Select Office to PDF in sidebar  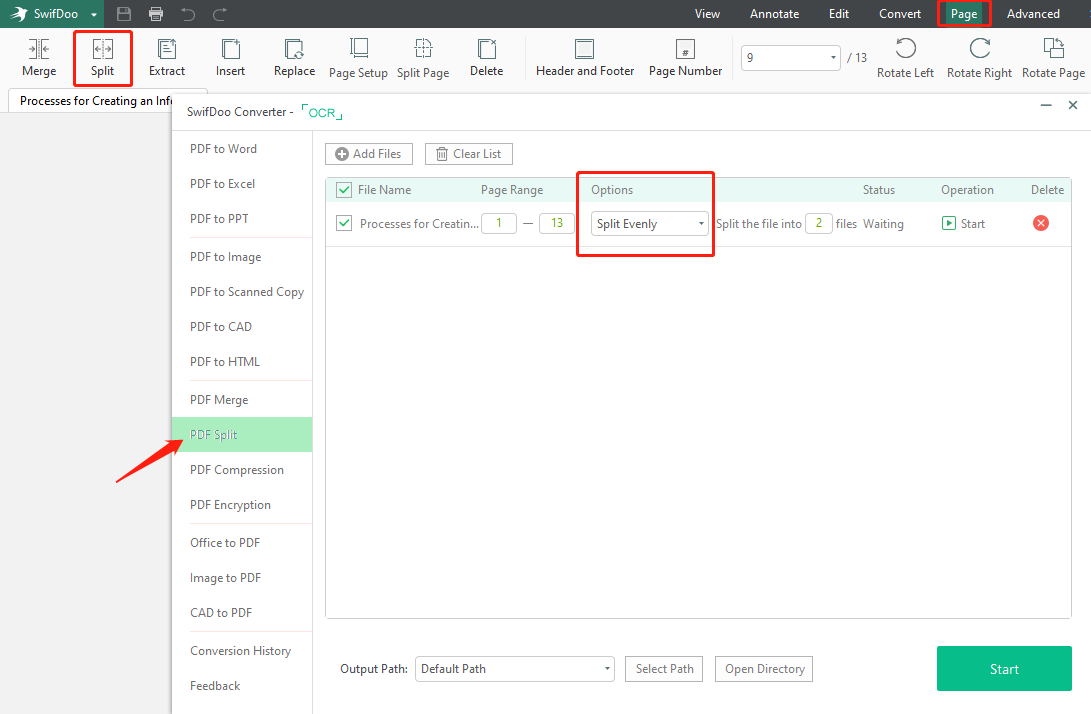click(225, 543)
